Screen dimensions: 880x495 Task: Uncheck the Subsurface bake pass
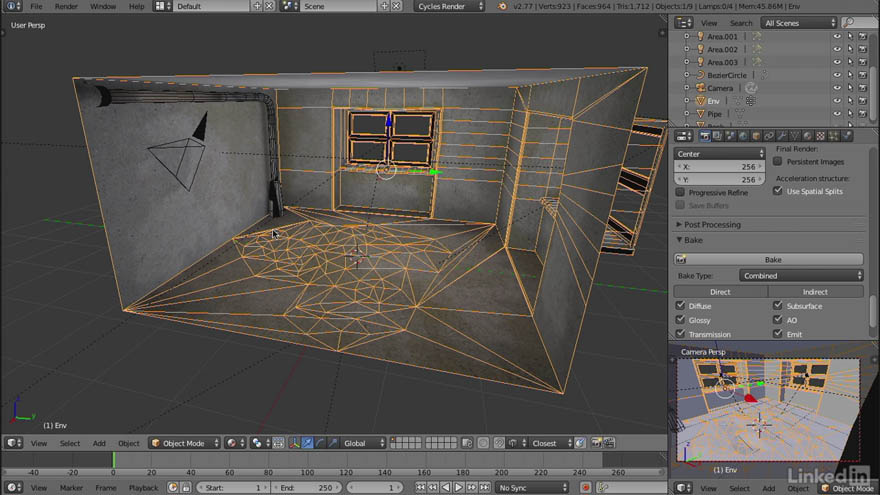point(777,306)
